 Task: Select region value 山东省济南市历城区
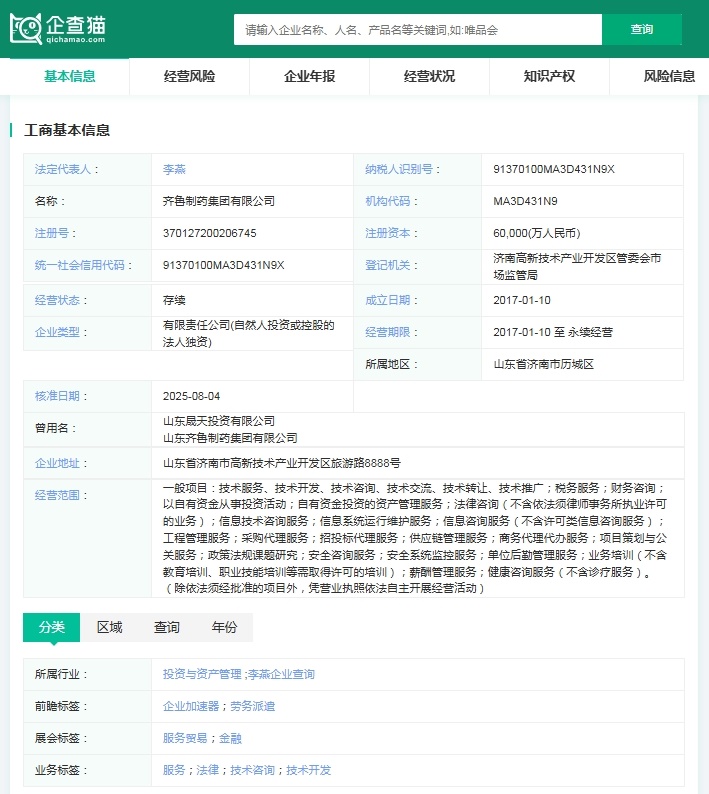[x=543, y=365]
